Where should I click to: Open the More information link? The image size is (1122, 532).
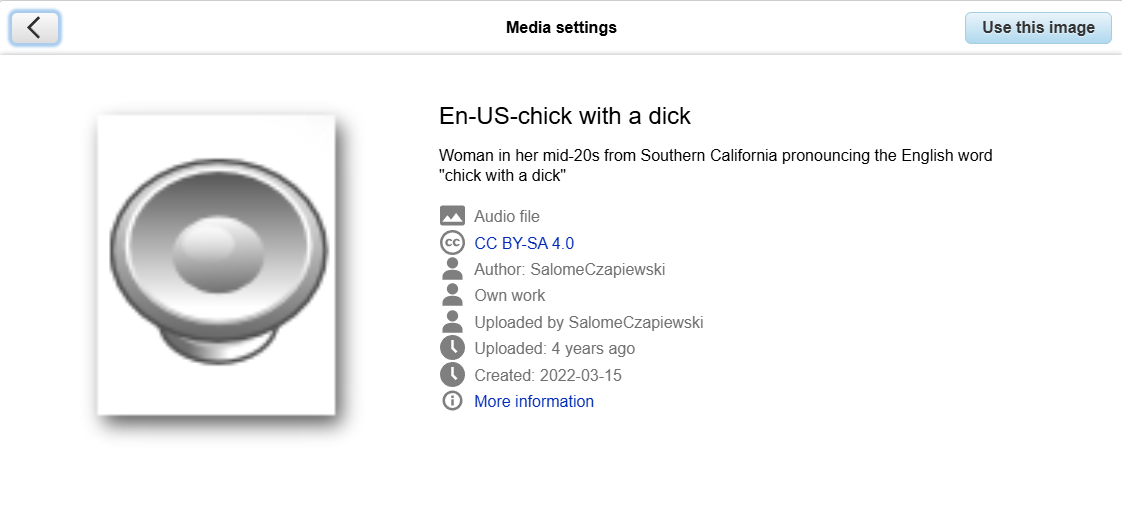click(534, 402)
